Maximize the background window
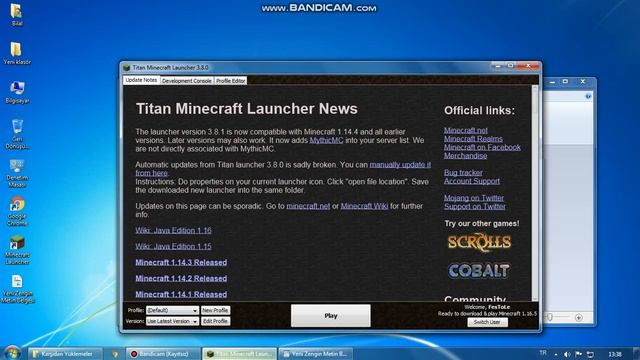The width and height of the screenshot is (640, 360). point(565,82)
